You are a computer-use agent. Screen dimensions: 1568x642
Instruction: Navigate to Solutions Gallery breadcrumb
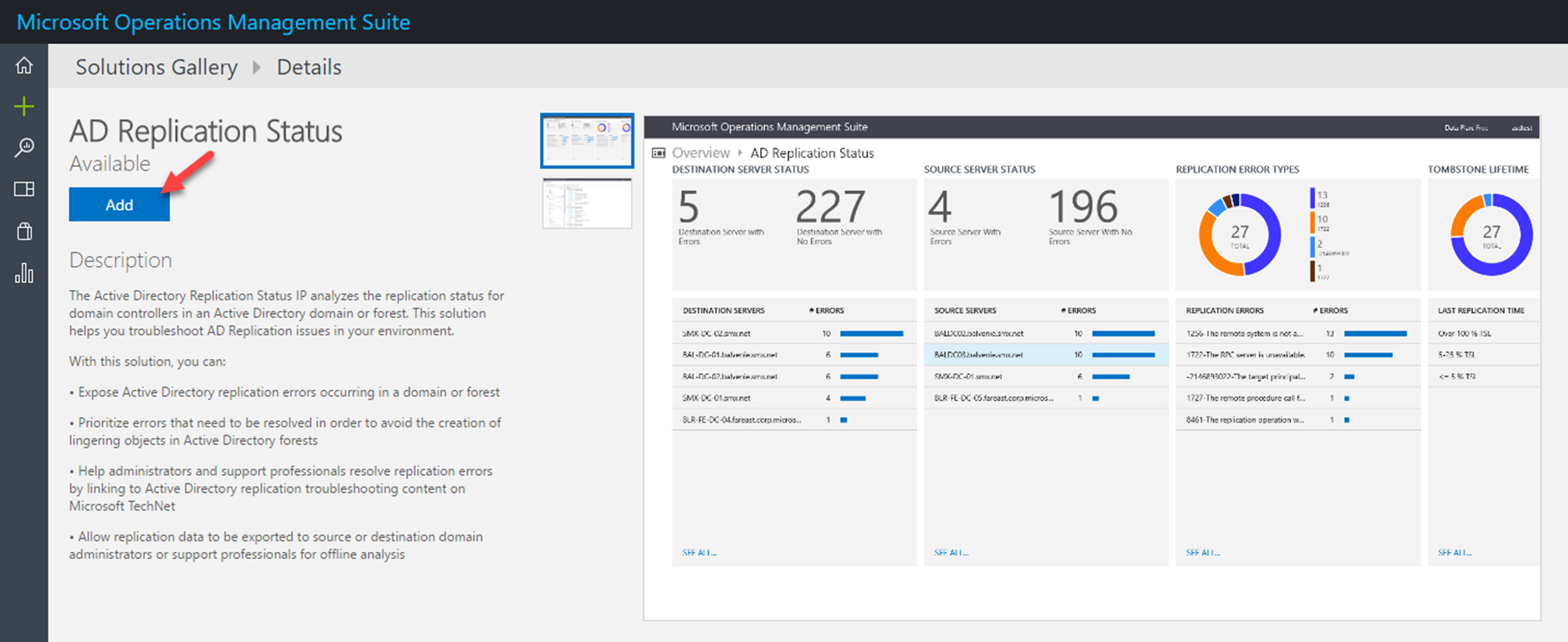click(x=156, y=67)
